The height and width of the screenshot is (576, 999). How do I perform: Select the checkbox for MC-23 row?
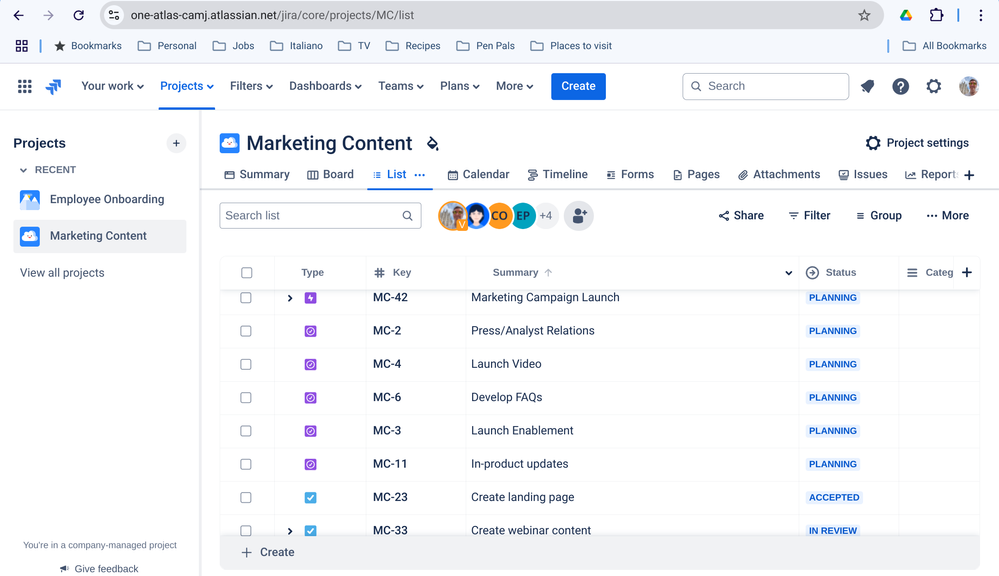tap(246, 498)
